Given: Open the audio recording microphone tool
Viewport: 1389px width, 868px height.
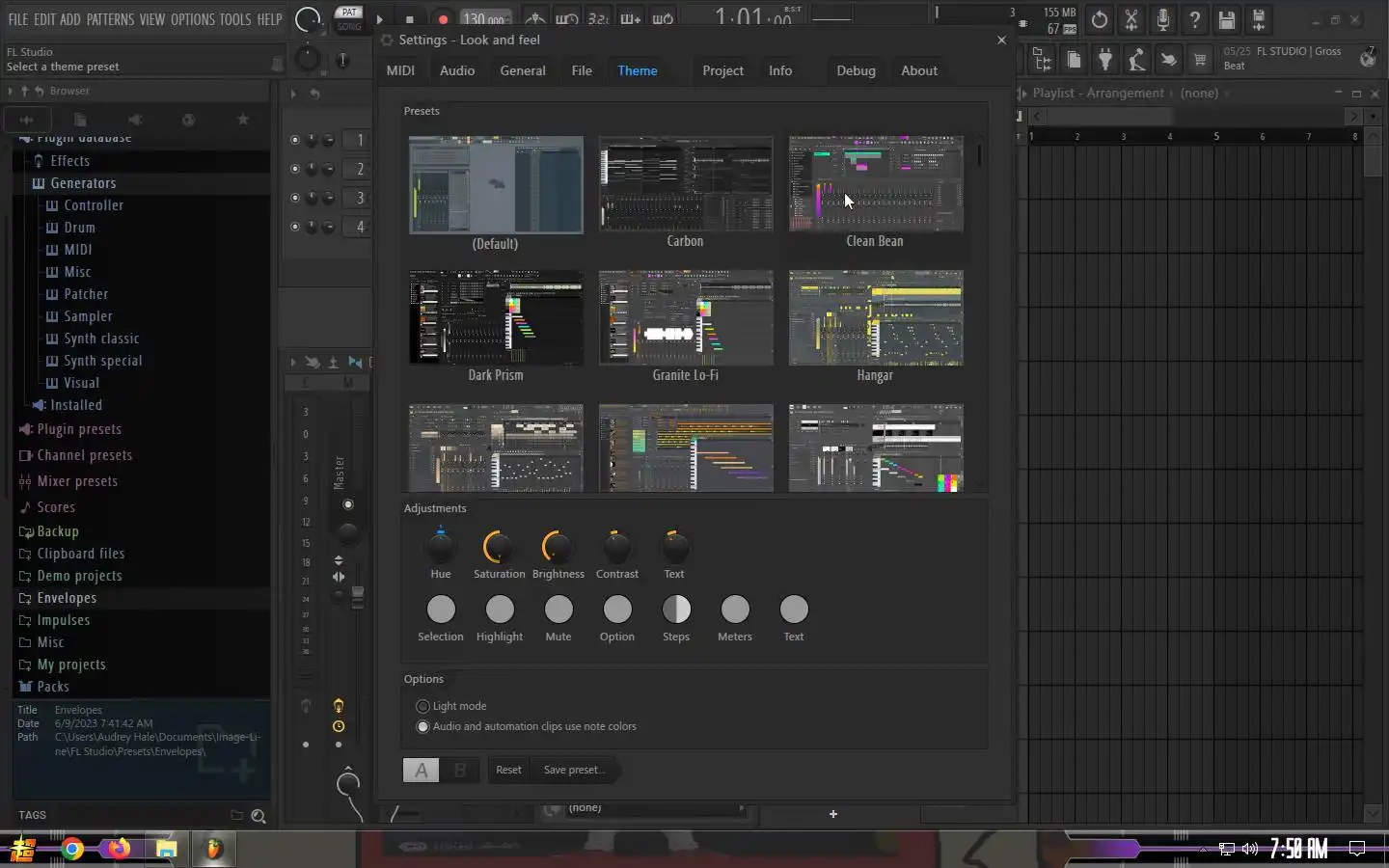Looking at the screenshot, I should pyautogui.click(x=1162, y=19).
